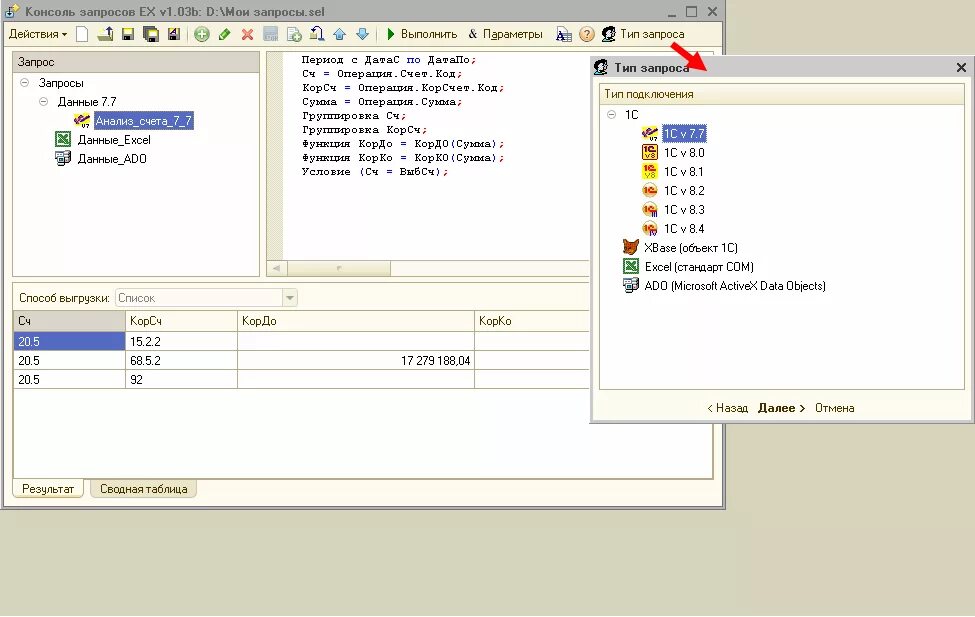This screenshot has width=975, height=617.
Task: Click the Данные_ADO database icon
Action: (63, 158)
